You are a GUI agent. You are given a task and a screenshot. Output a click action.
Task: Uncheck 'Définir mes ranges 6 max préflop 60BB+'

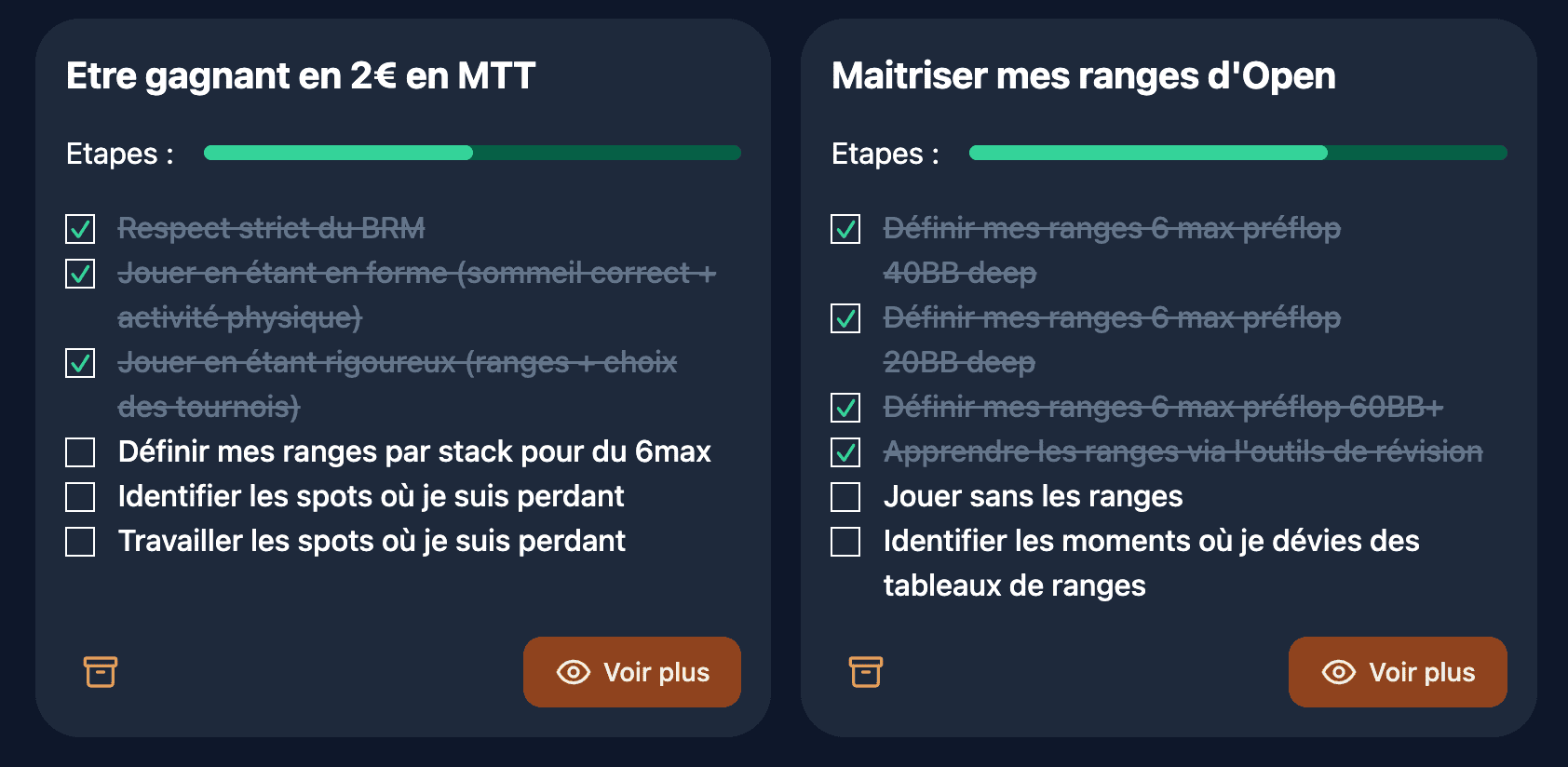point(845,408)
